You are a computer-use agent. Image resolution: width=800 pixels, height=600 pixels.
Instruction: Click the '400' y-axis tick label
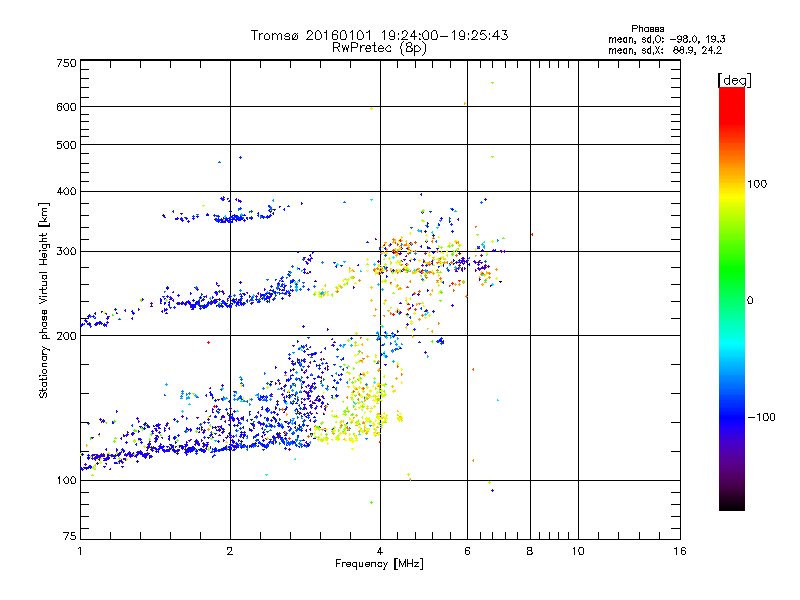tap(66, 192)
